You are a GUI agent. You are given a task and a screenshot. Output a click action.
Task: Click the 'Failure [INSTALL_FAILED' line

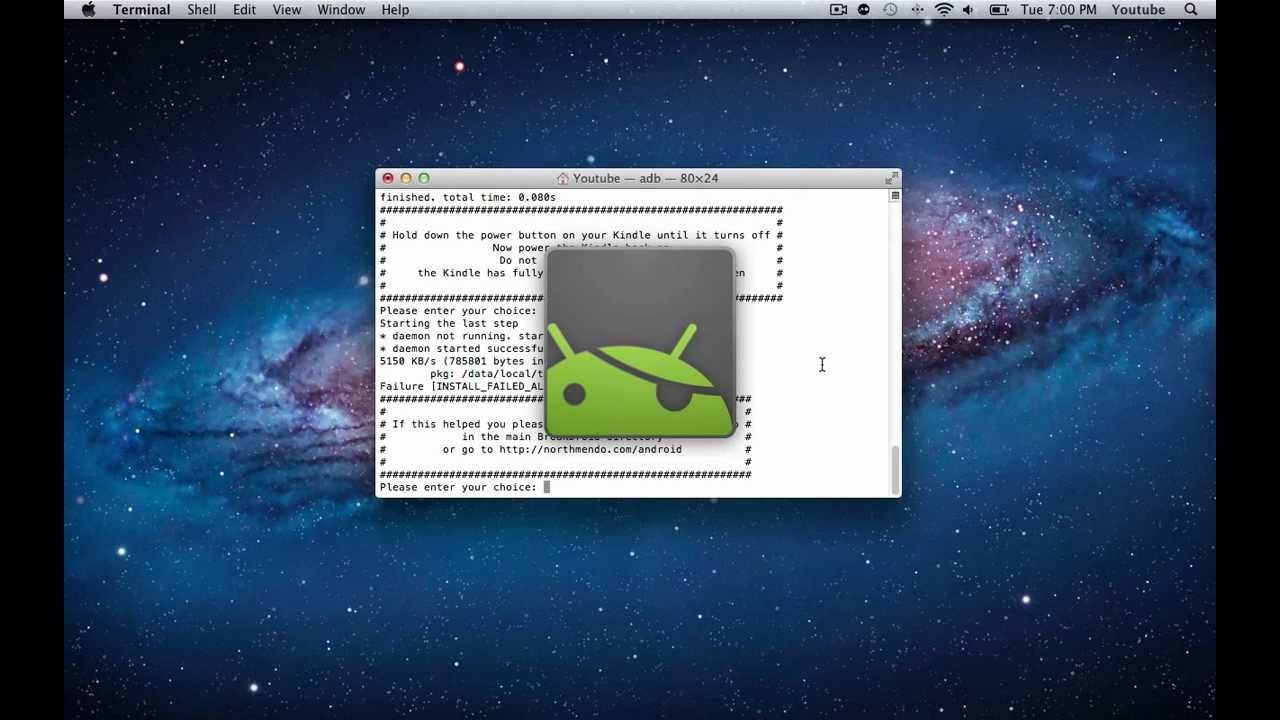point(462,386)
